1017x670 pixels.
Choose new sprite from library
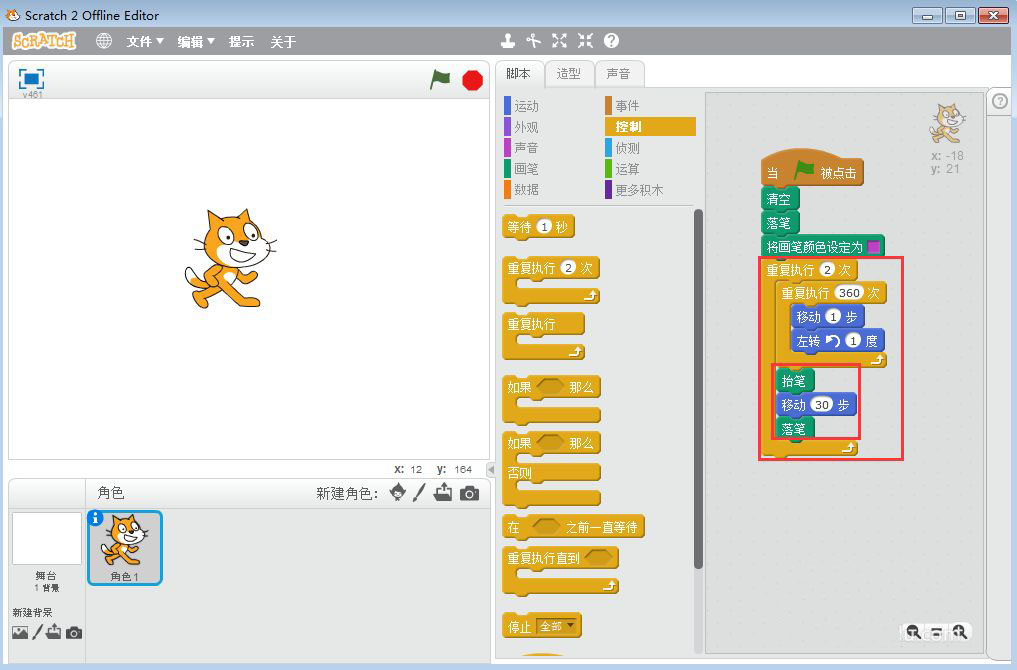click(x=398, y=492)
